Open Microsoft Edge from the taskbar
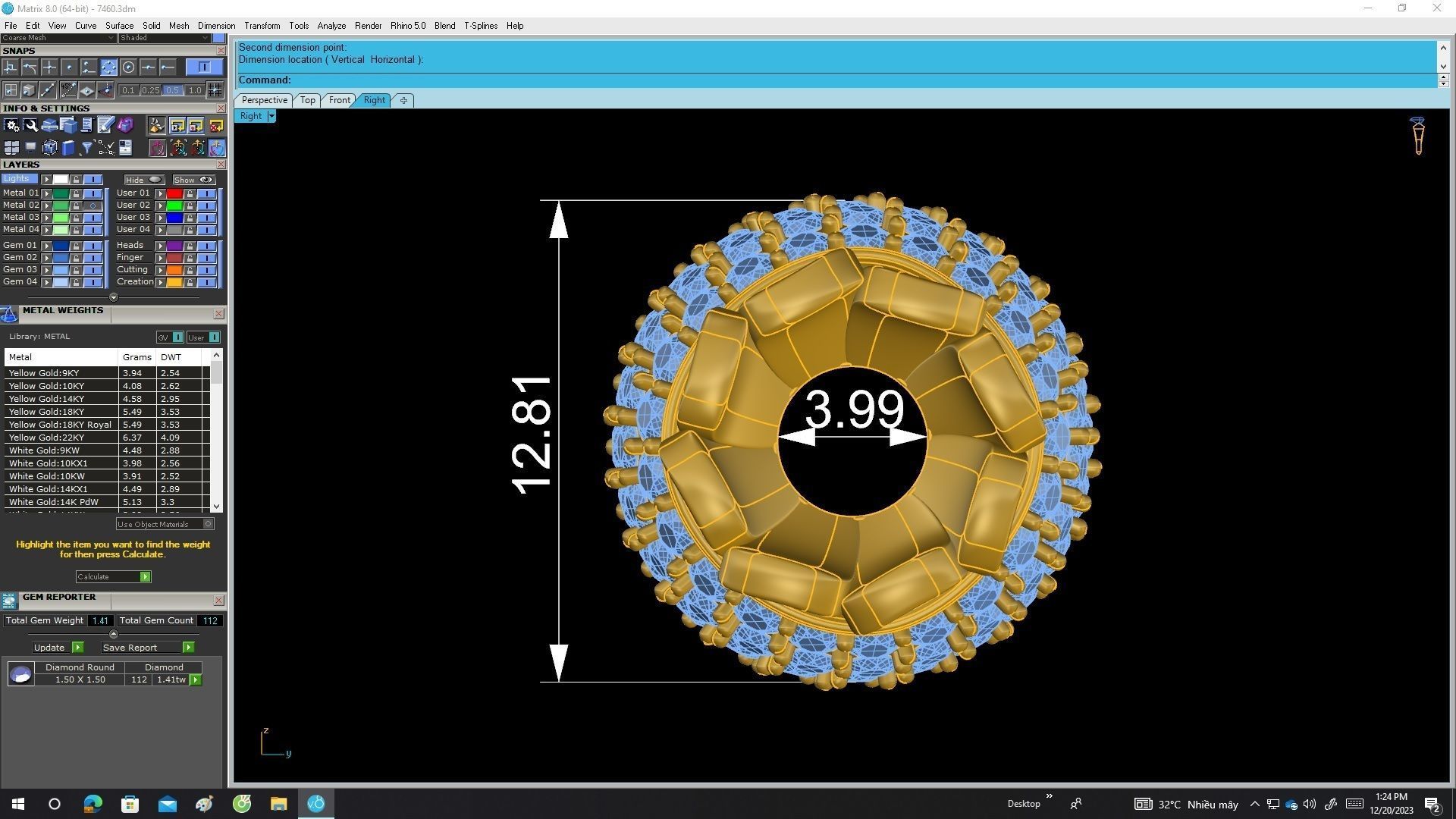This screenshot has height=819, width=1456. (x=93, y=804)
